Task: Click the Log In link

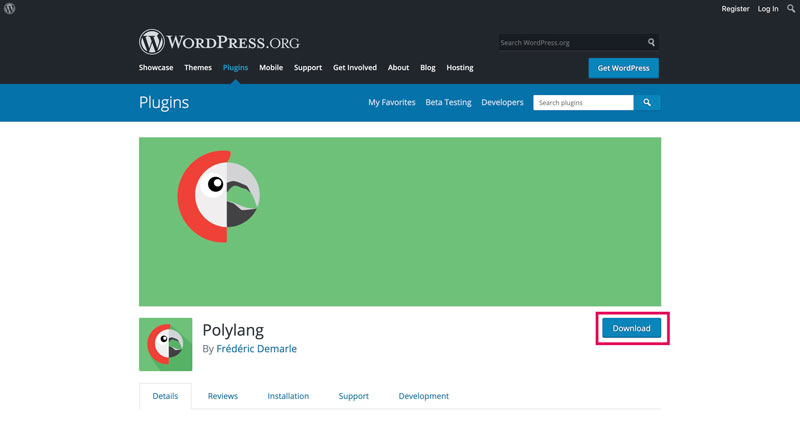Action: click(x=767, y=9)
